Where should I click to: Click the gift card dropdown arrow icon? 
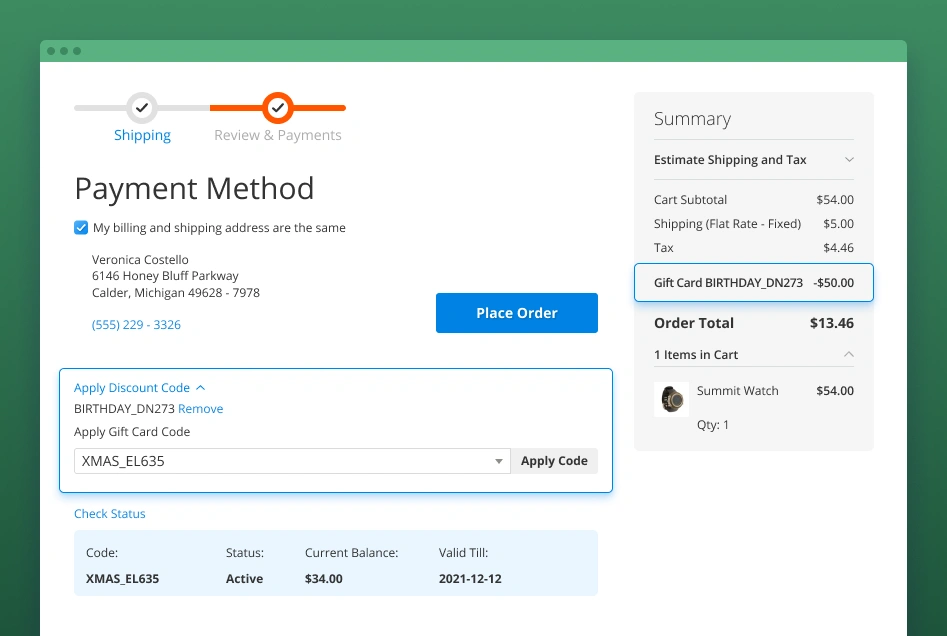click(497, 461)
